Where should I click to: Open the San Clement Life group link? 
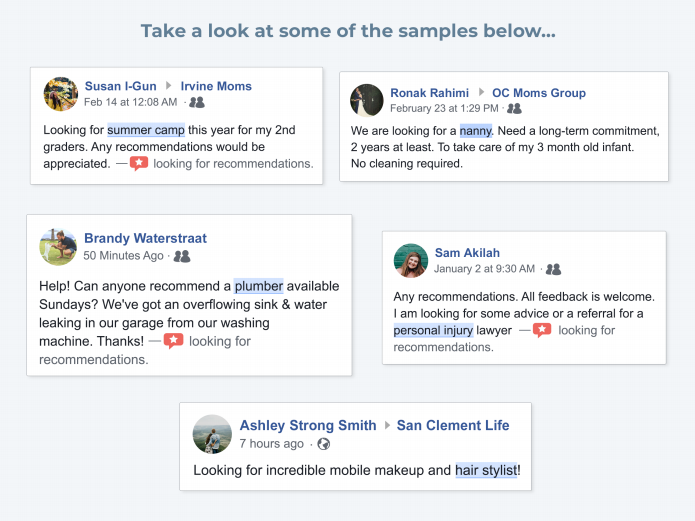pyautogui.click(x=453, y=425)
